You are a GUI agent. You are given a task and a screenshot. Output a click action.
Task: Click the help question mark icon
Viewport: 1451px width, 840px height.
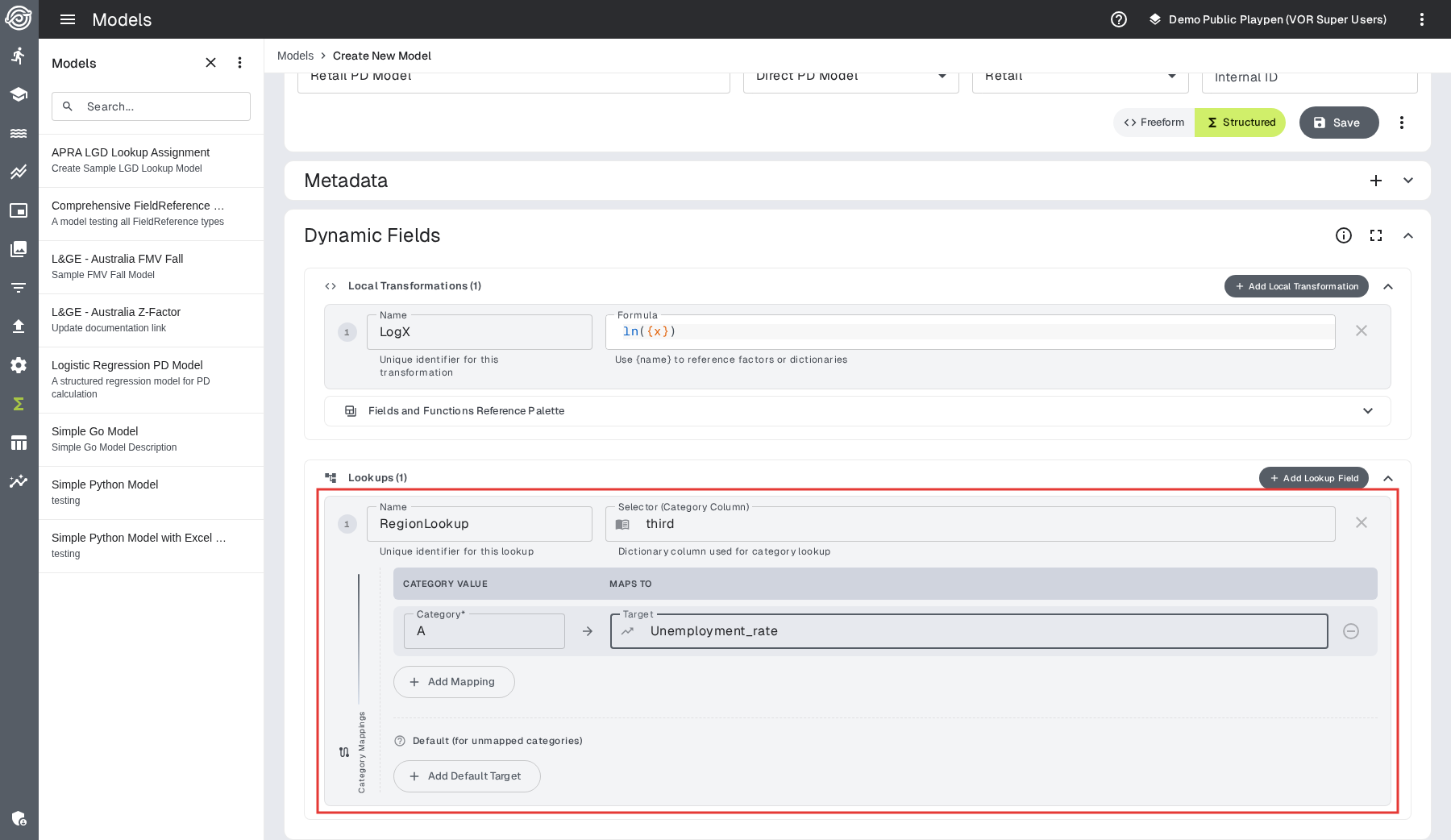tap(1119, 19)
